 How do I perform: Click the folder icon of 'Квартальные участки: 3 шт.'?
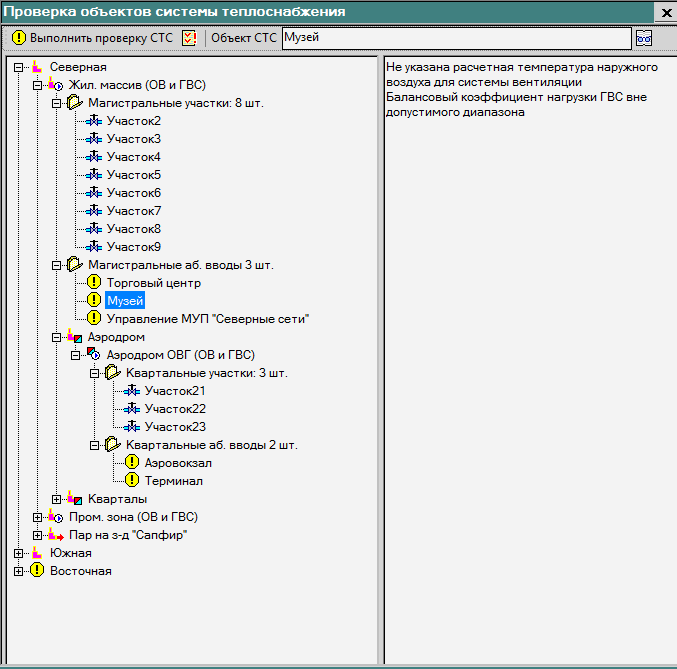pyautogui.click(x=113, y=373)
